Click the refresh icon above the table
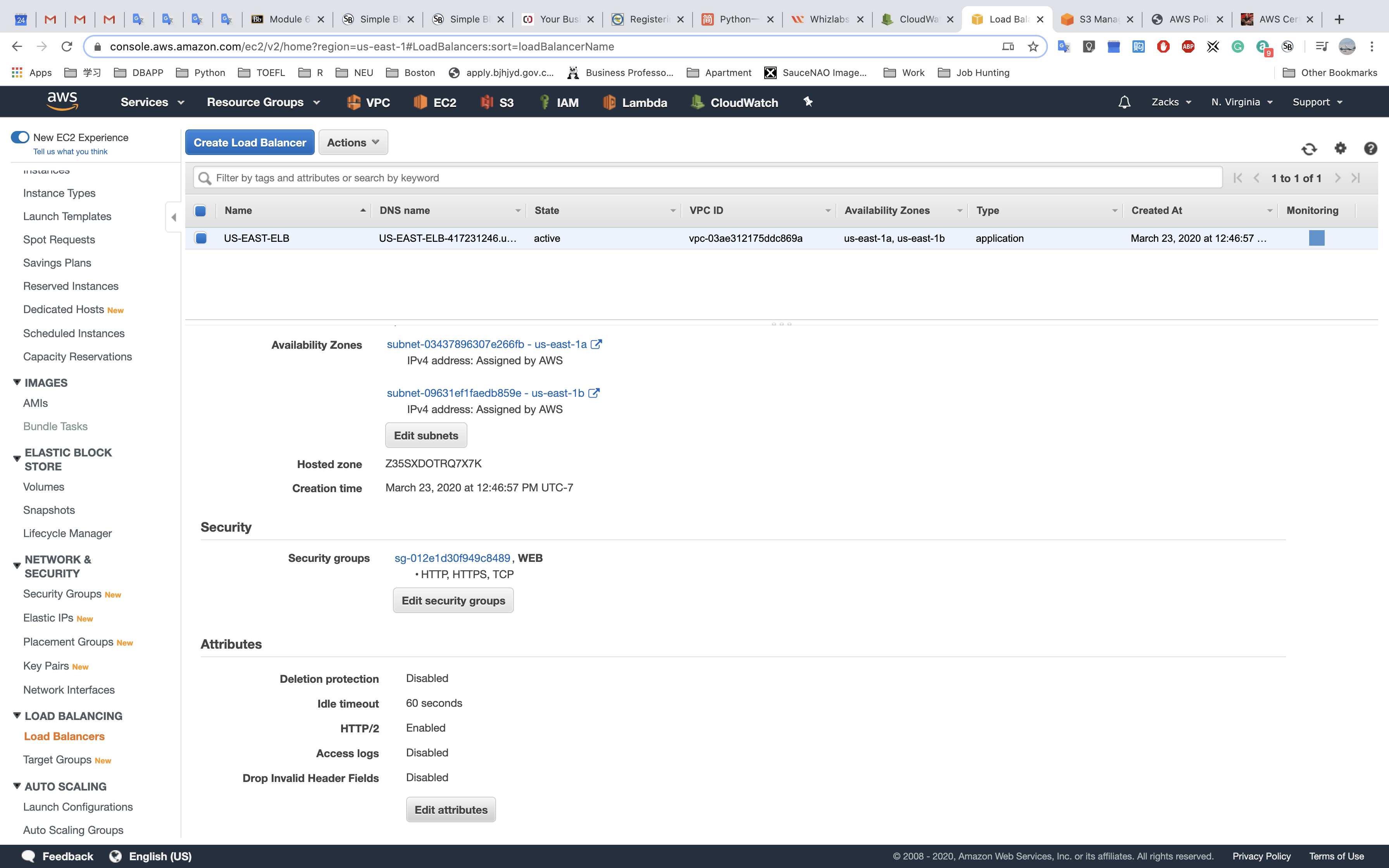1389x868 pixels. coord(1309,149)
